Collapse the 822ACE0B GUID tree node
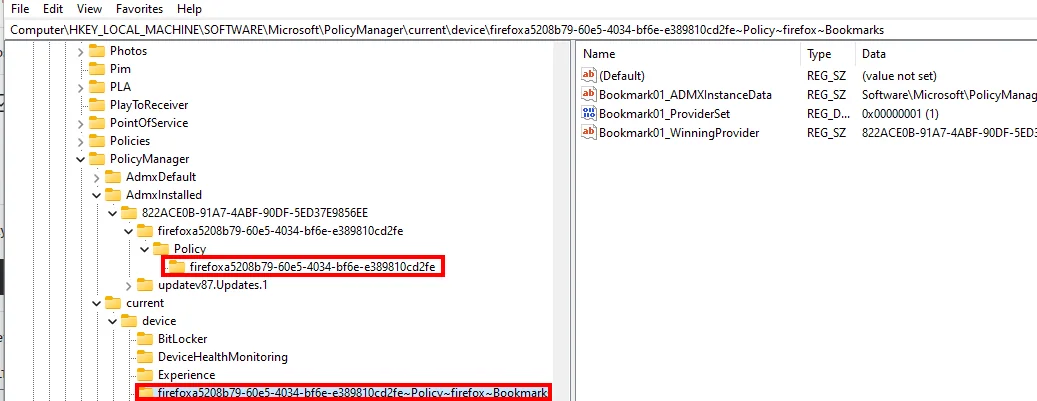 click(113, 213)
